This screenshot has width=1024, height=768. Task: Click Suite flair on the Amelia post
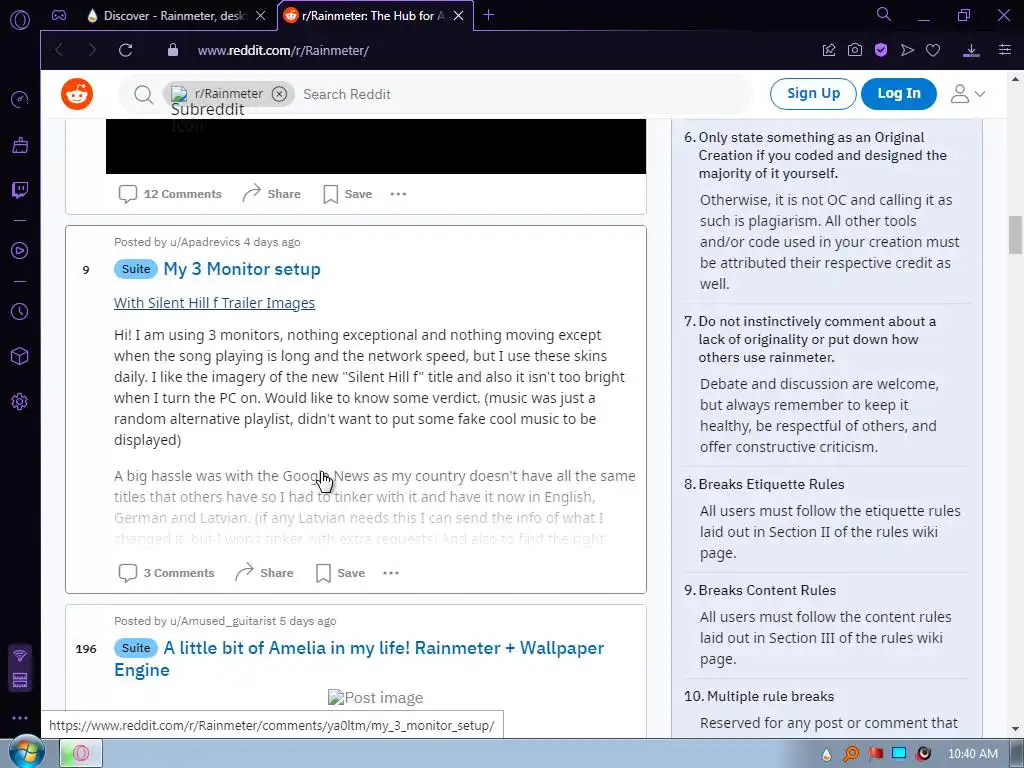(136, 648)
